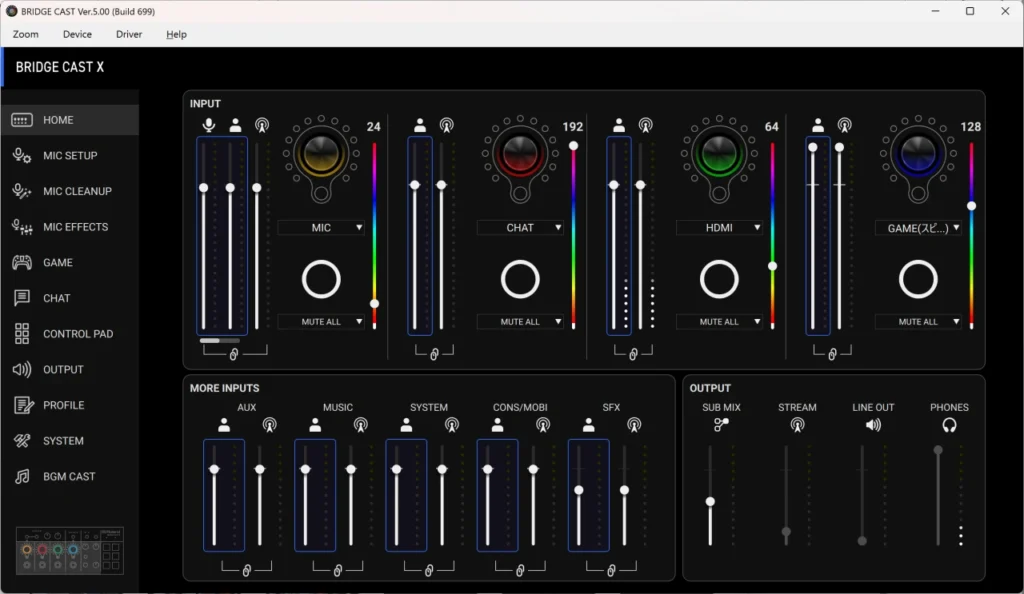1024x594 pixels.
Task: Click the STREAM broadcast icon in Output
Action: pos(797,425)
